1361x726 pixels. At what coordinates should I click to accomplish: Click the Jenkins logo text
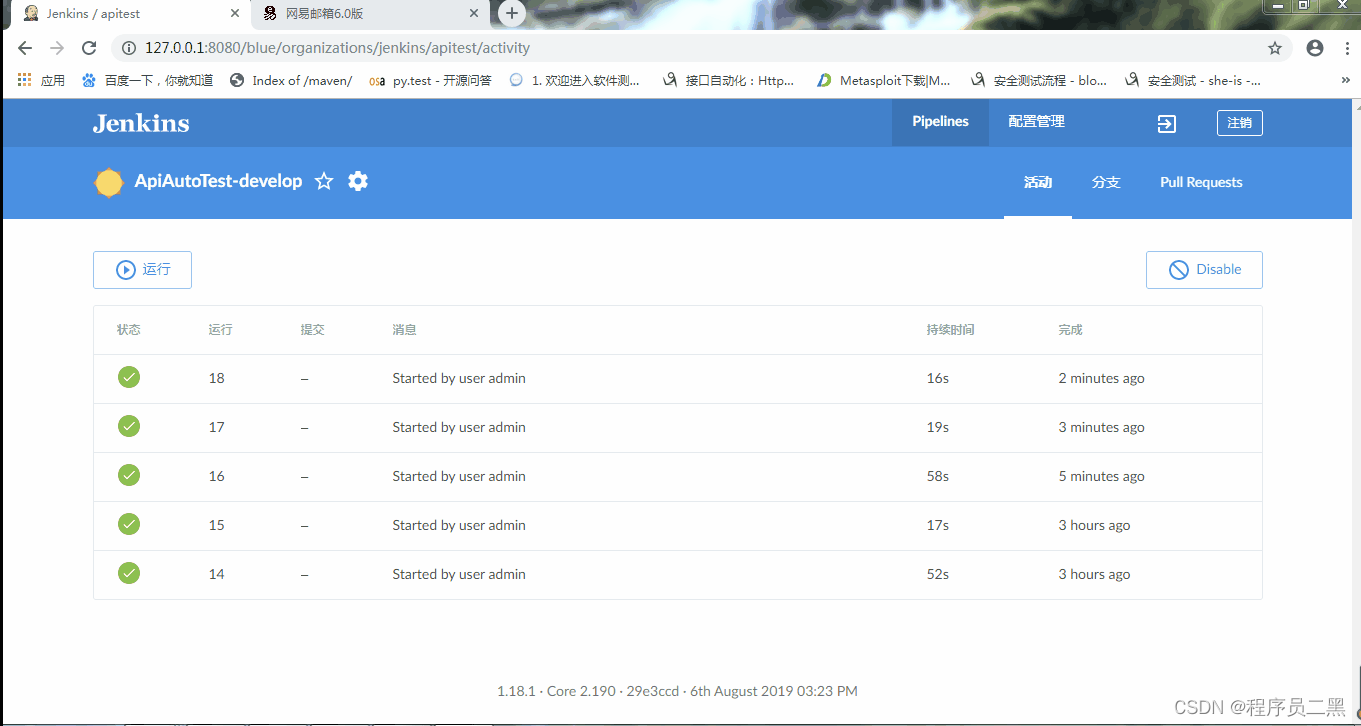coord(141,123)
